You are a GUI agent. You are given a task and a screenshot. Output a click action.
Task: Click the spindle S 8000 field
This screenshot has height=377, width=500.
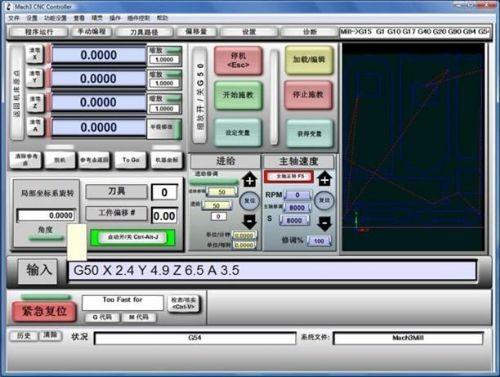click(x=295, y=220)
